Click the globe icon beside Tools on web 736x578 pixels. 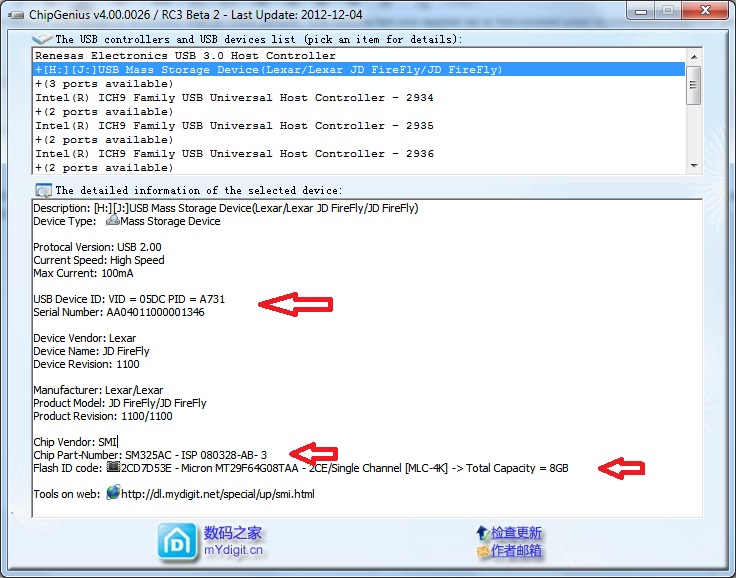[113, 493]
